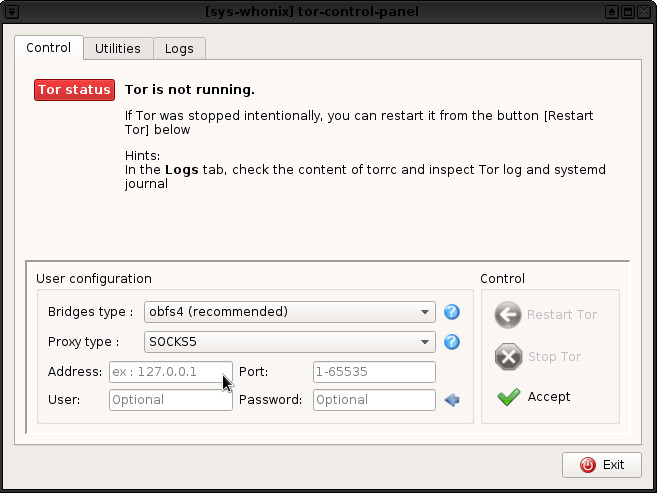Focus the proxy Address input field
This screenshot has height=493, width=657.
tap(170, 372)
